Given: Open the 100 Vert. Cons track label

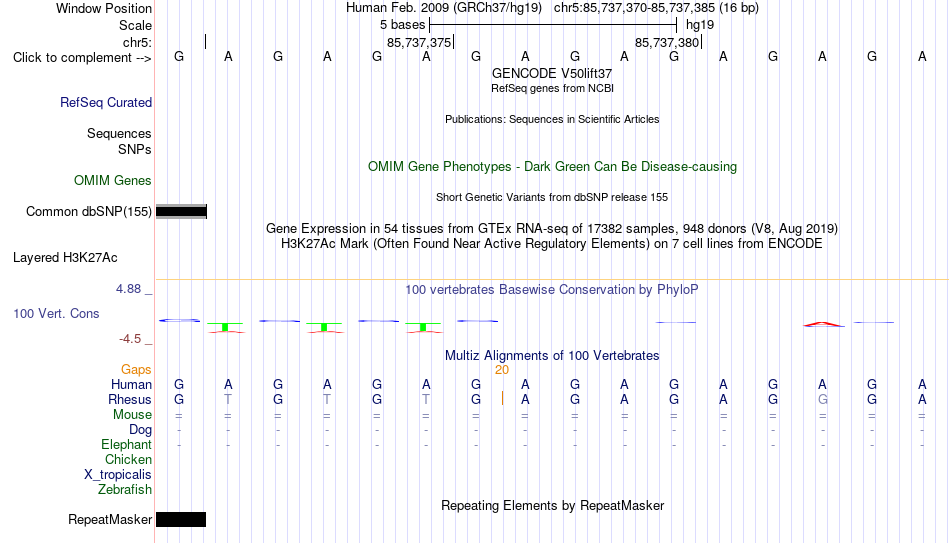Looking at the screenshot, I should pos(56,313).
